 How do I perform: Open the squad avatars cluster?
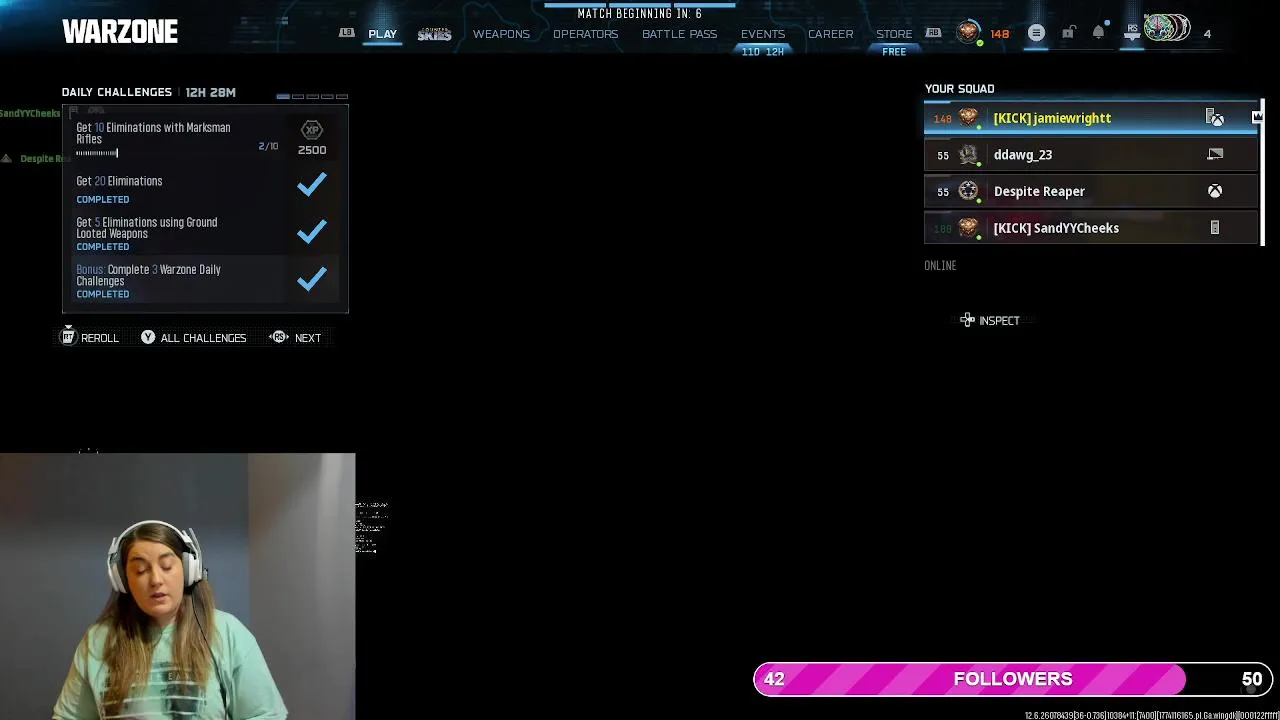point(1167,29)
